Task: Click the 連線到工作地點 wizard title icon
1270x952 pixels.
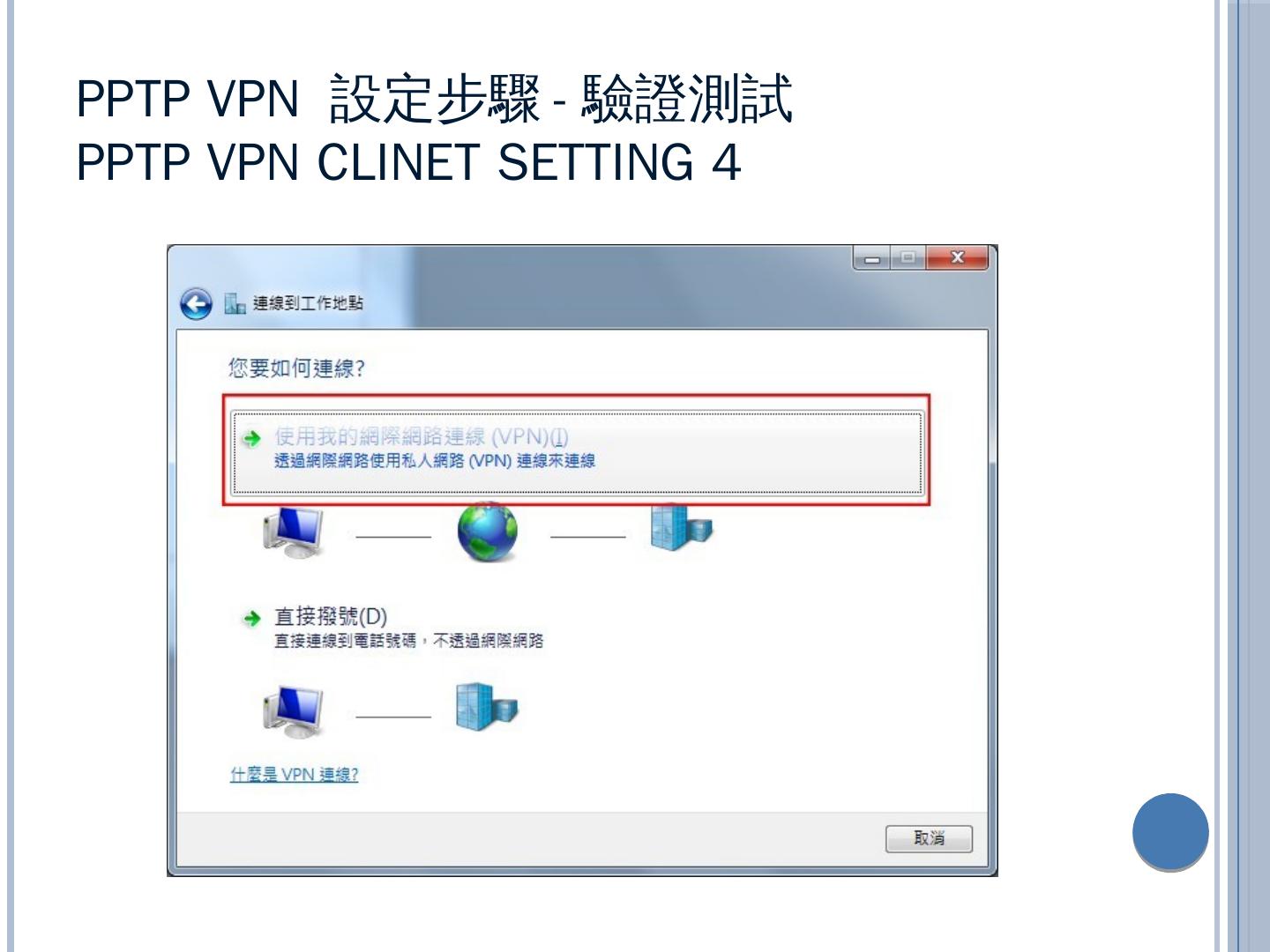Action: tap(235, 304)
